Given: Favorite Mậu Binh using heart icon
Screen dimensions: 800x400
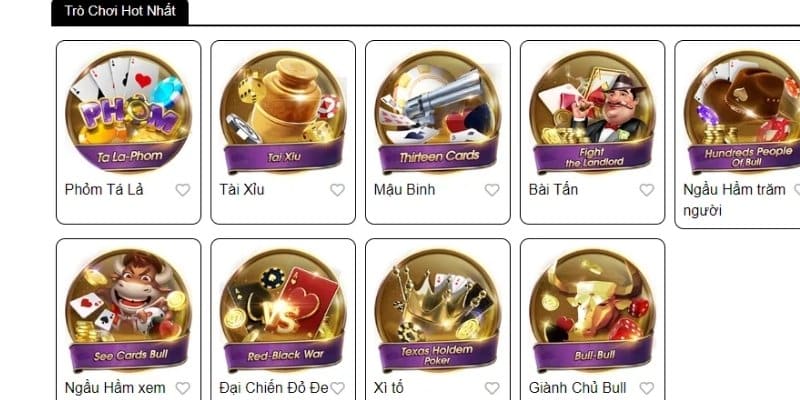Looking at the screenshot, I should (x=492, y=190).
